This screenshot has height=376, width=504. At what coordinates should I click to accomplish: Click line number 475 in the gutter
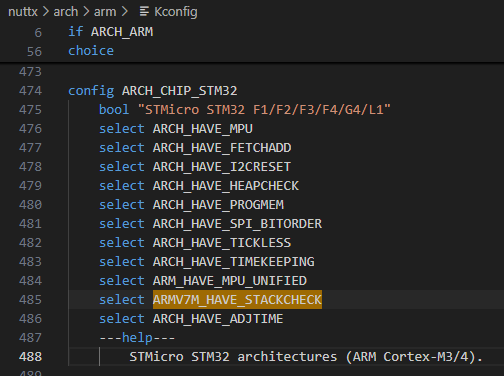[x=30, y=110]
